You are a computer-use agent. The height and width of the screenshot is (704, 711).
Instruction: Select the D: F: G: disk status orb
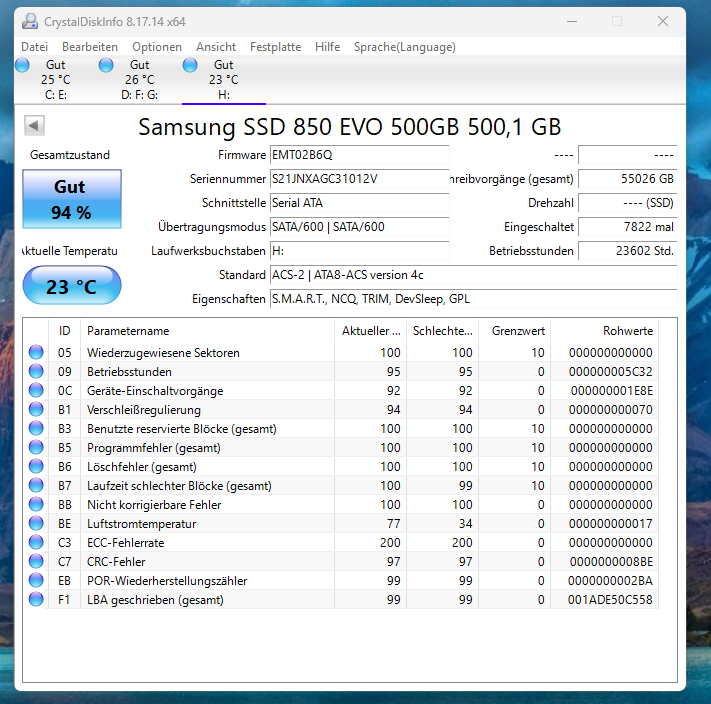coord(106,65)
